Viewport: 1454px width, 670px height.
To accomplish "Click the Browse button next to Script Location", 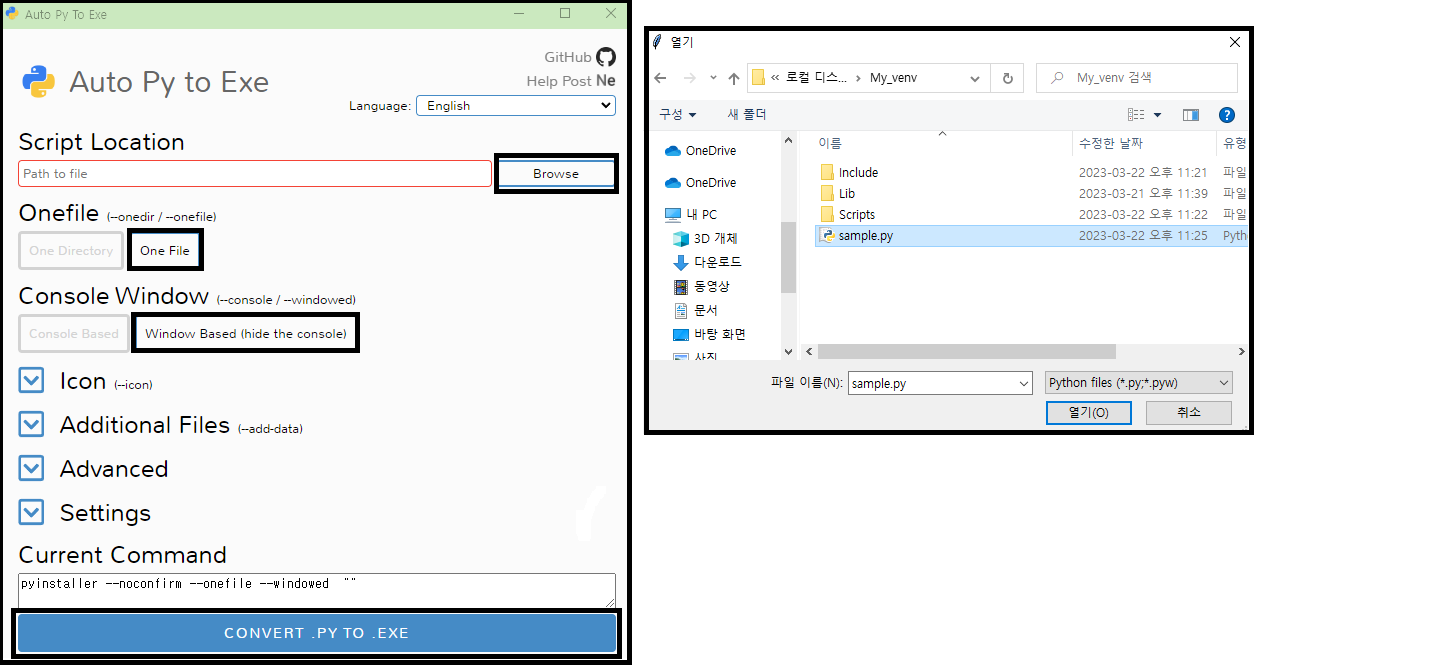I will pos(556,173).
